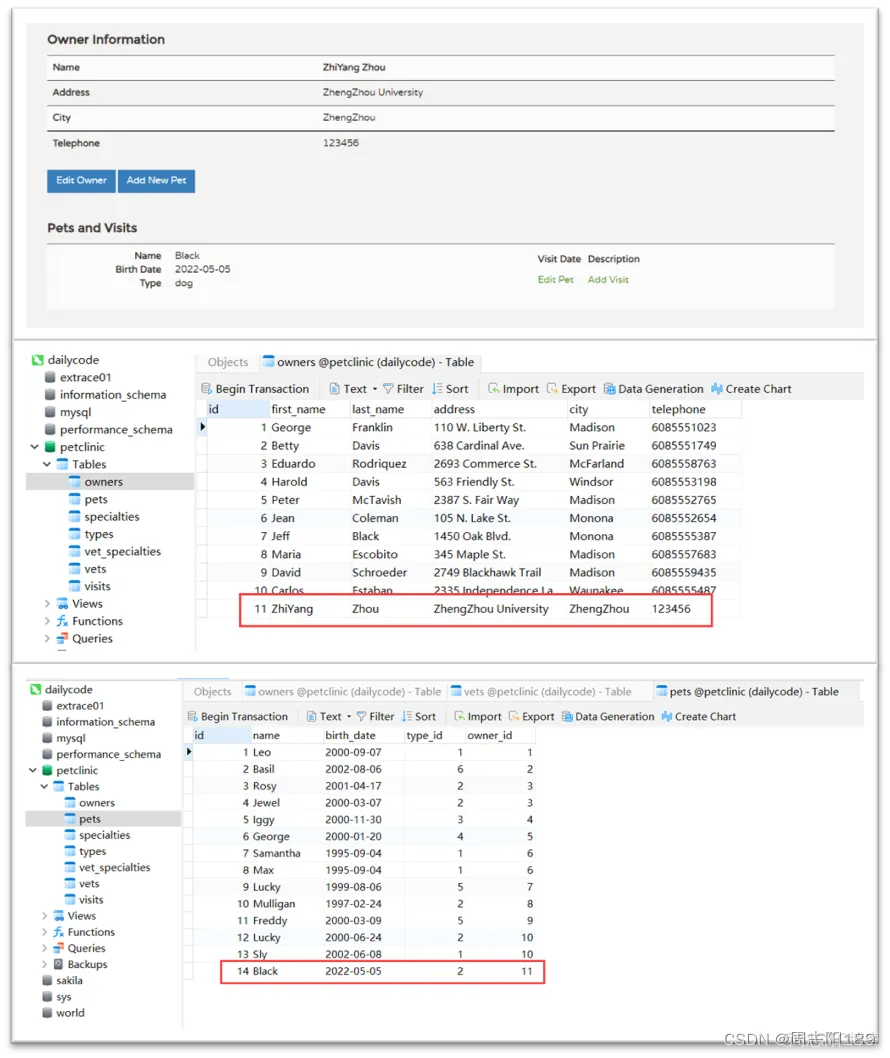This screenshot has height=1058, width=890.
Task: Select information_schema database in upper tree
Action: point(105,395)
